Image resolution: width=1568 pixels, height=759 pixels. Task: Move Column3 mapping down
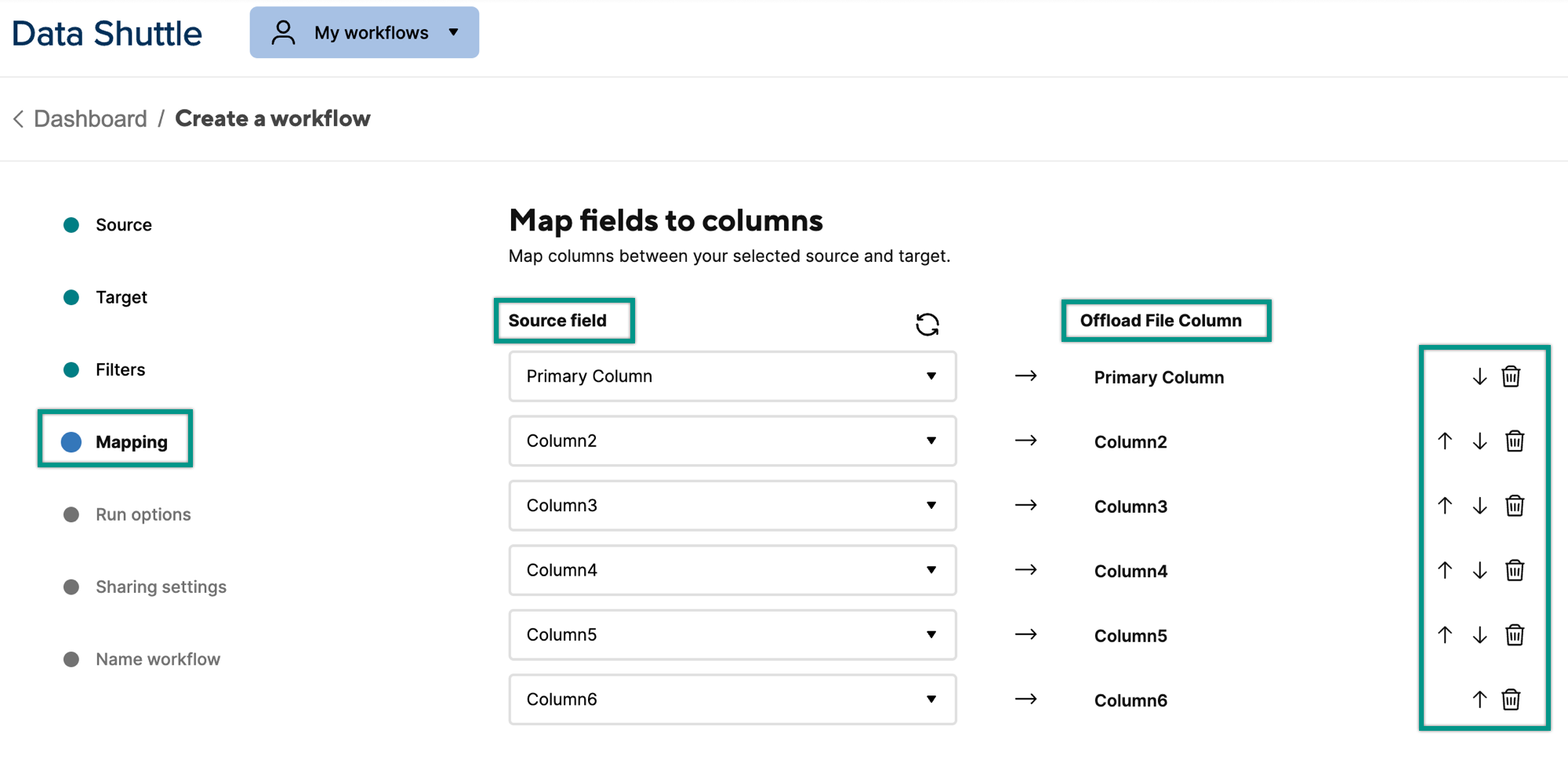[x=1479, y=506]
